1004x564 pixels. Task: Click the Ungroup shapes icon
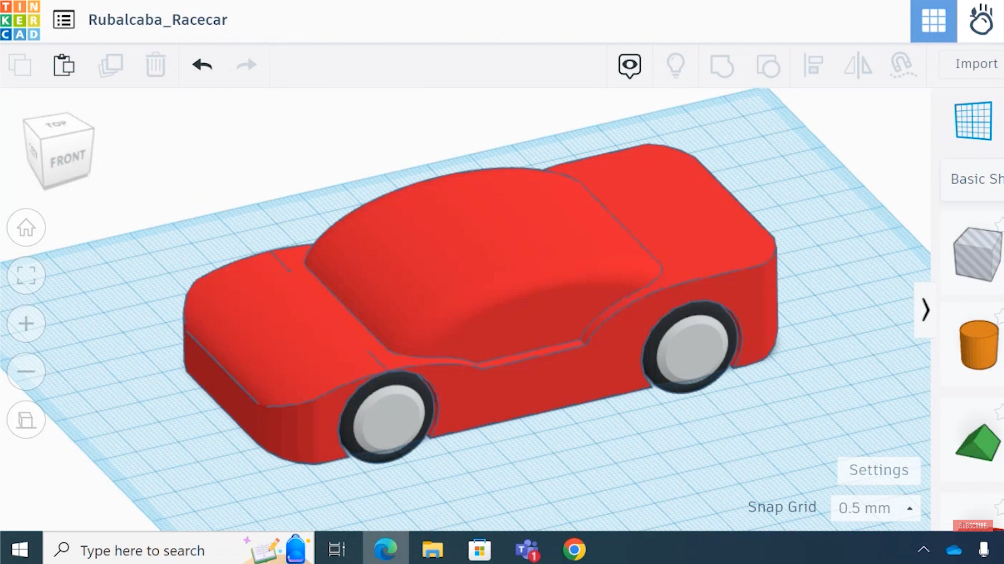coord(768,65)
